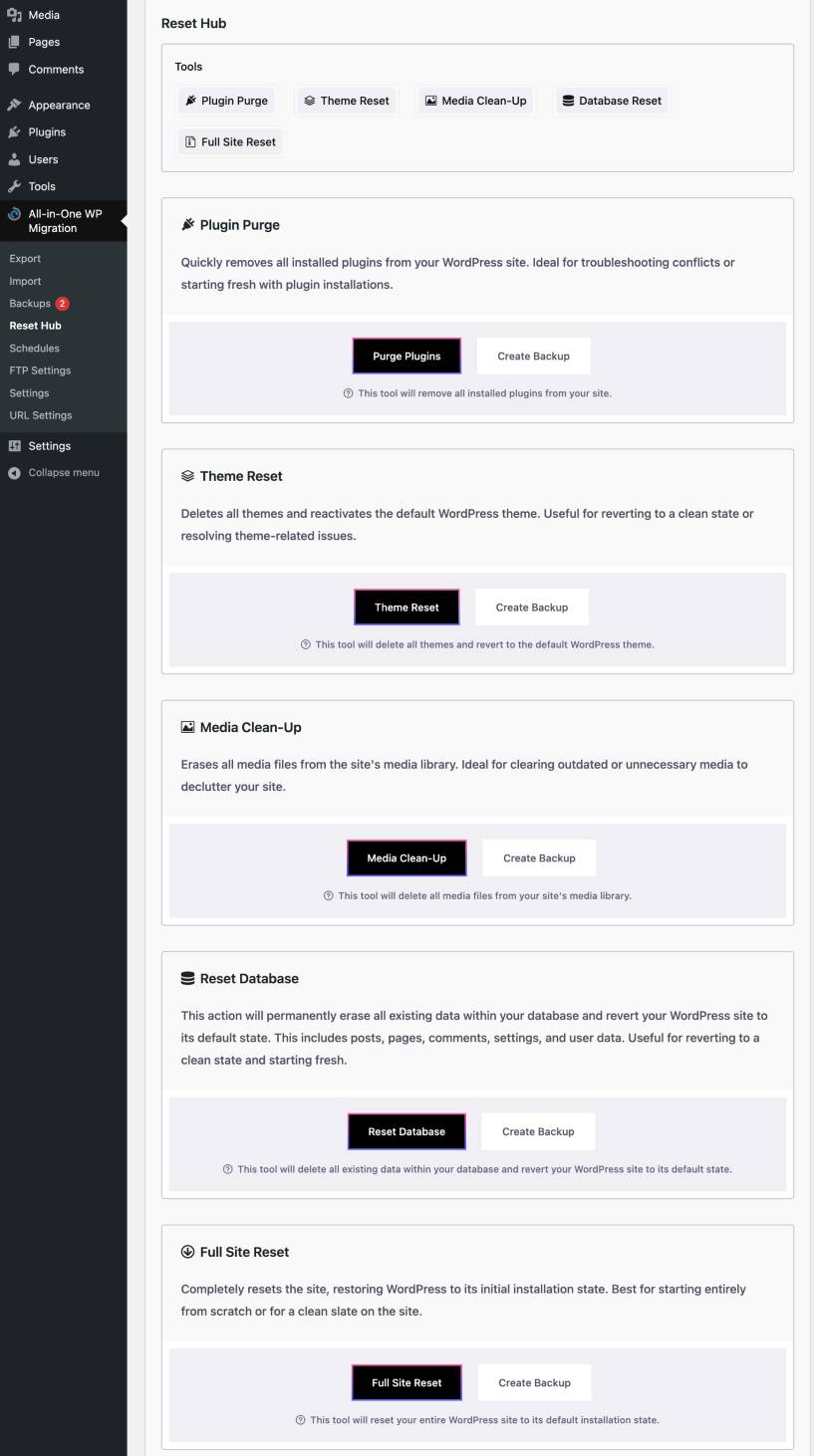Select Theme Reset chip in Tools bar
The height and width of the screenshot is (1456, 814).
[x=347, y=101]
